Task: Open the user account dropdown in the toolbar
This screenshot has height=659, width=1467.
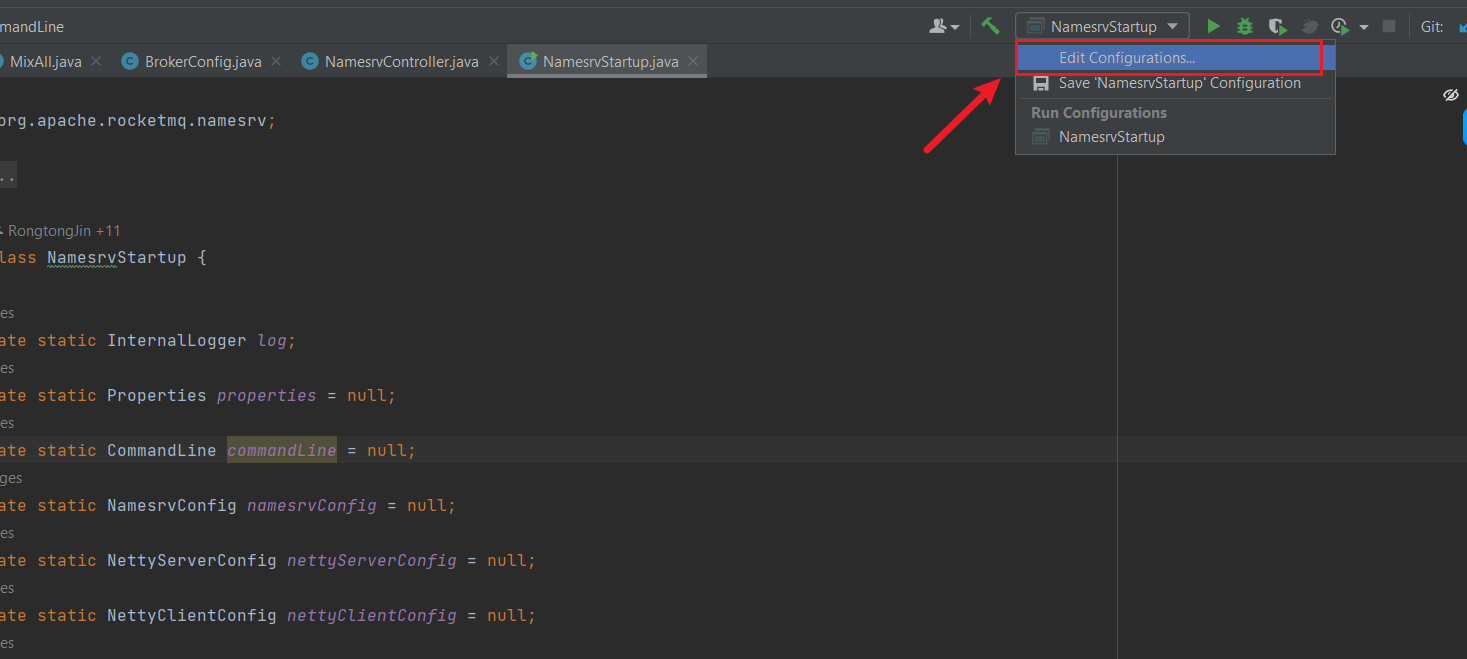Action: (944, 26)
